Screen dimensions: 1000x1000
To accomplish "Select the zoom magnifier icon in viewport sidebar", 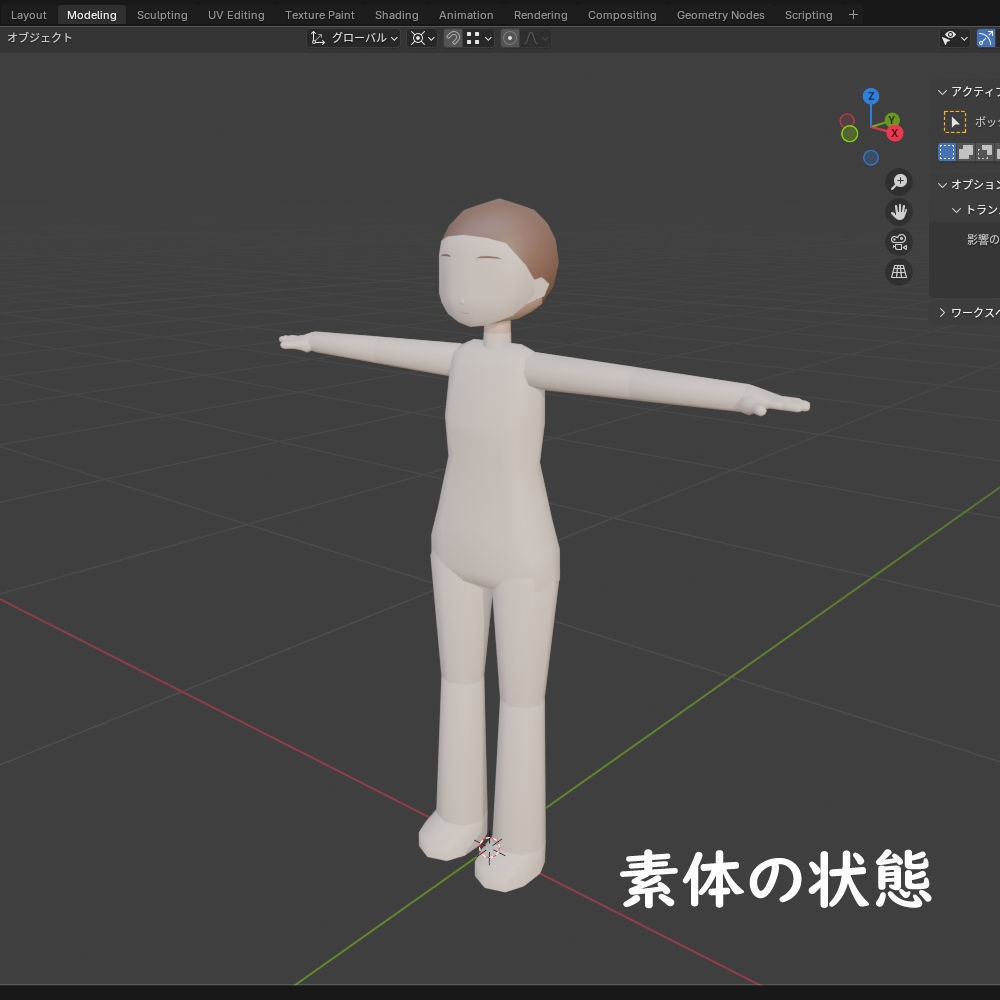I will pyautogui.click(x=899, y=181).
